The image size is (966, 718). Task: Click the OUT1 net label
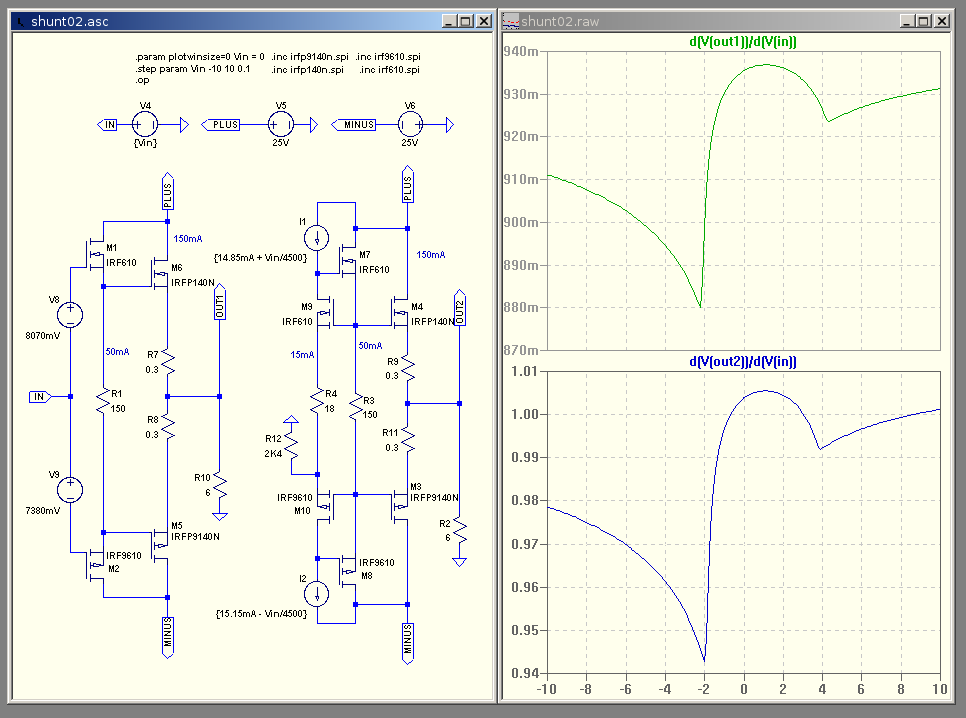tap(219, 305)
